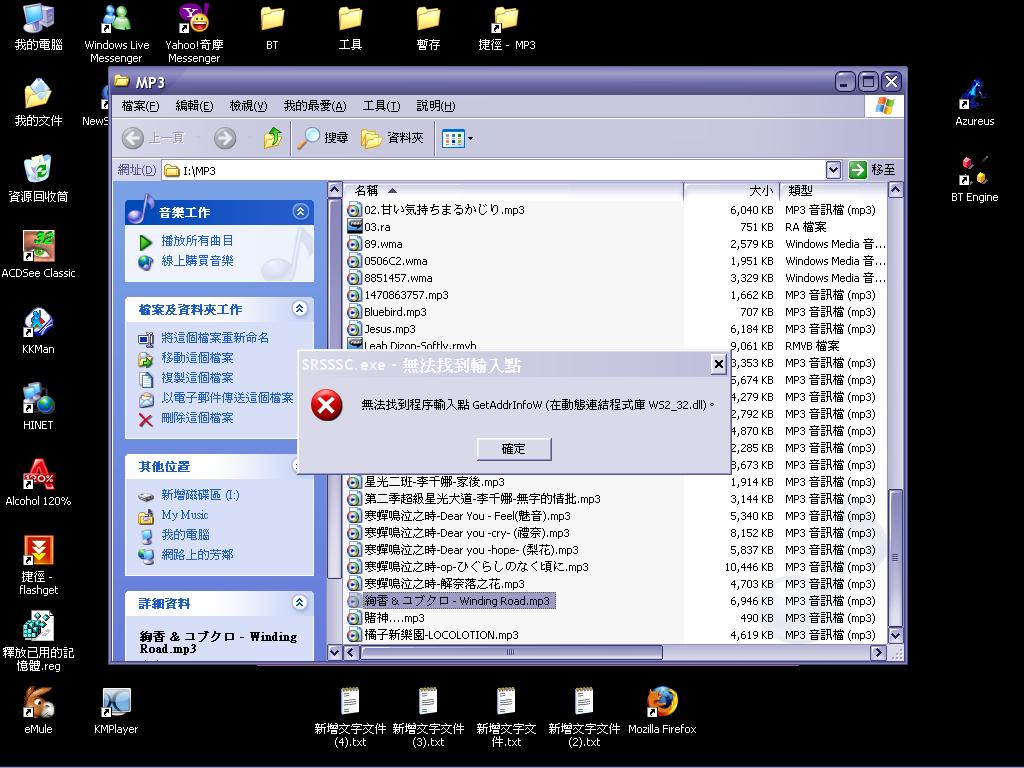Select BT Engine desktop icon
Viewport: 1024px width, 768px height.
point(974,179)
